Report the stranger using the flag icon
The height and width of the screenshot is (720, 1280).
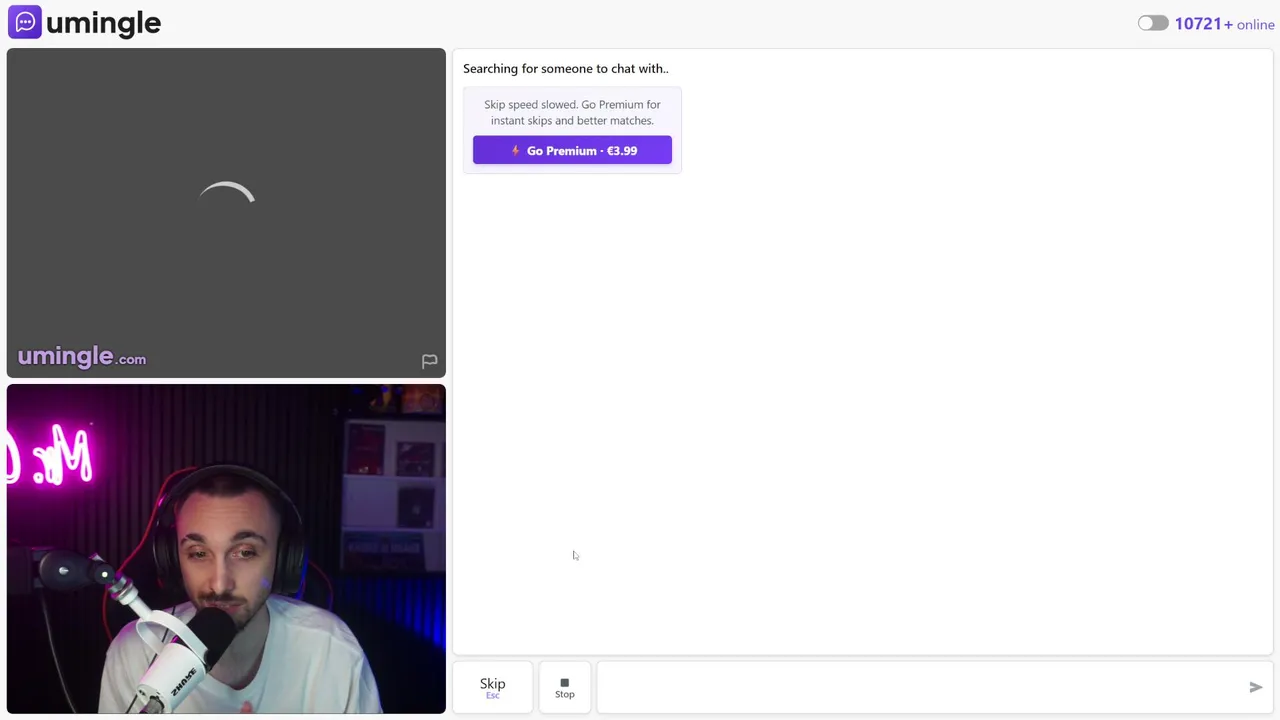(x=429, y=361)
